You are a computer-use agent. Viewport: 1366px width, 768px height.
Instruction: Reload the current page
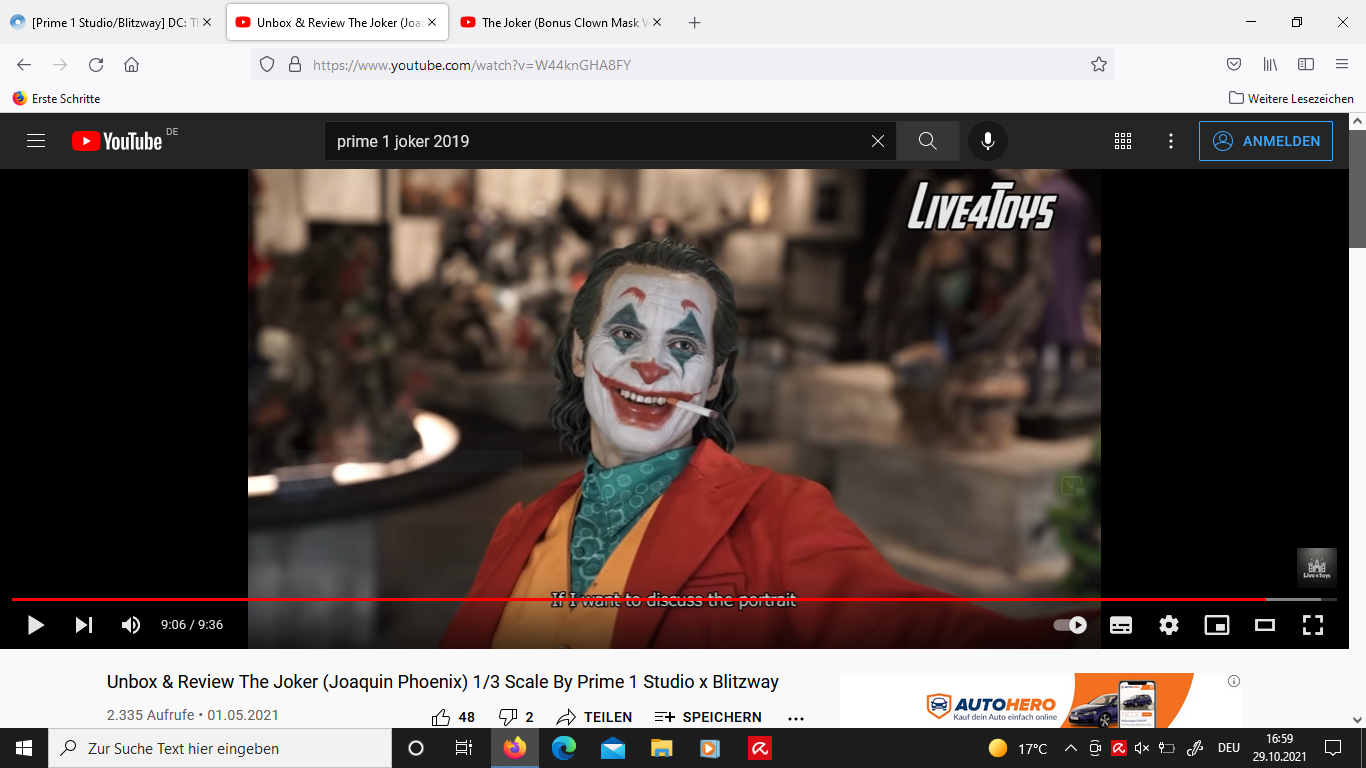click(96, 65)
